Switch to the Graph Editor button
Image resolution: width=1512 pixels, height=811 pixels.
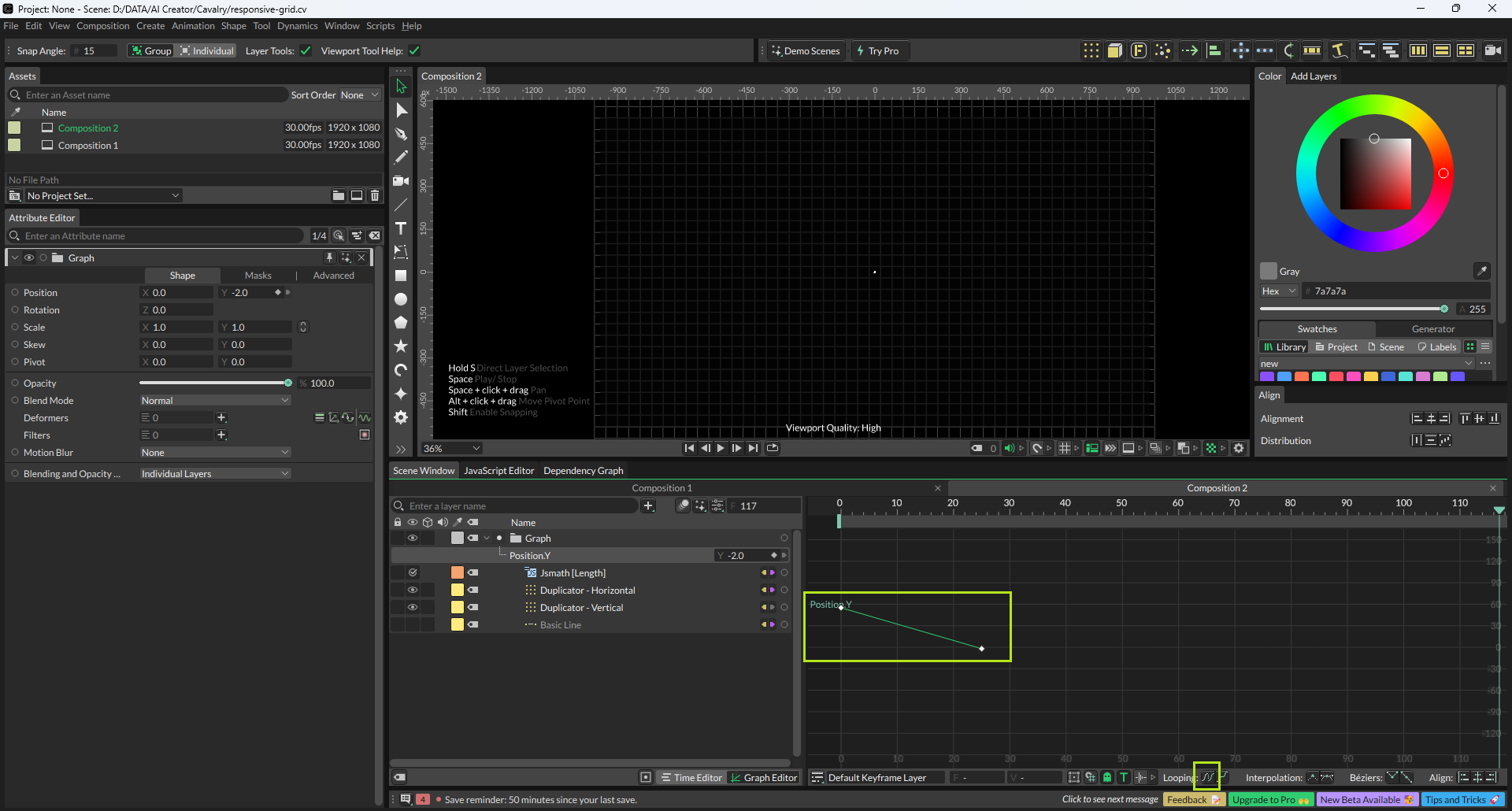coord(763,778)
